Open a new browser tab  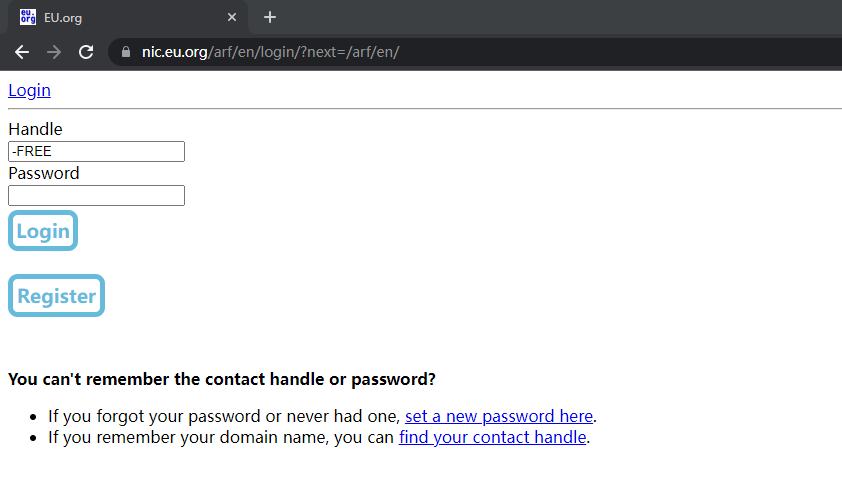coord(270,17)
